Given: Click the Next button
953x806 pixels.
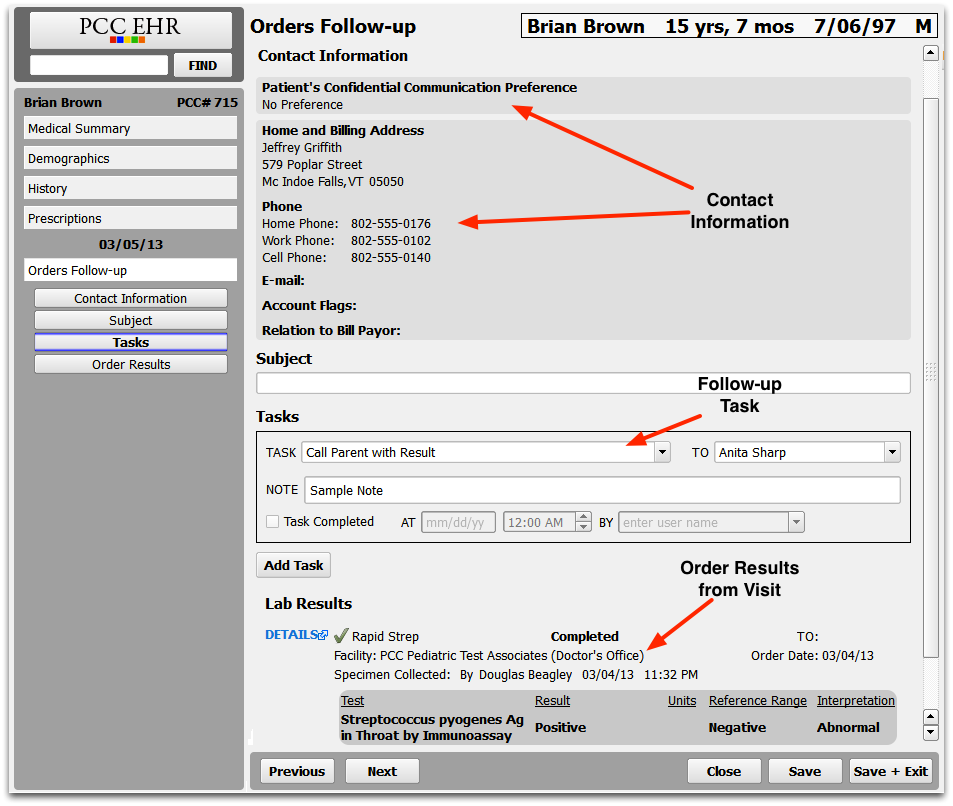Looking at the screenshot, I should pyautogui.click(x=382, y=771).
